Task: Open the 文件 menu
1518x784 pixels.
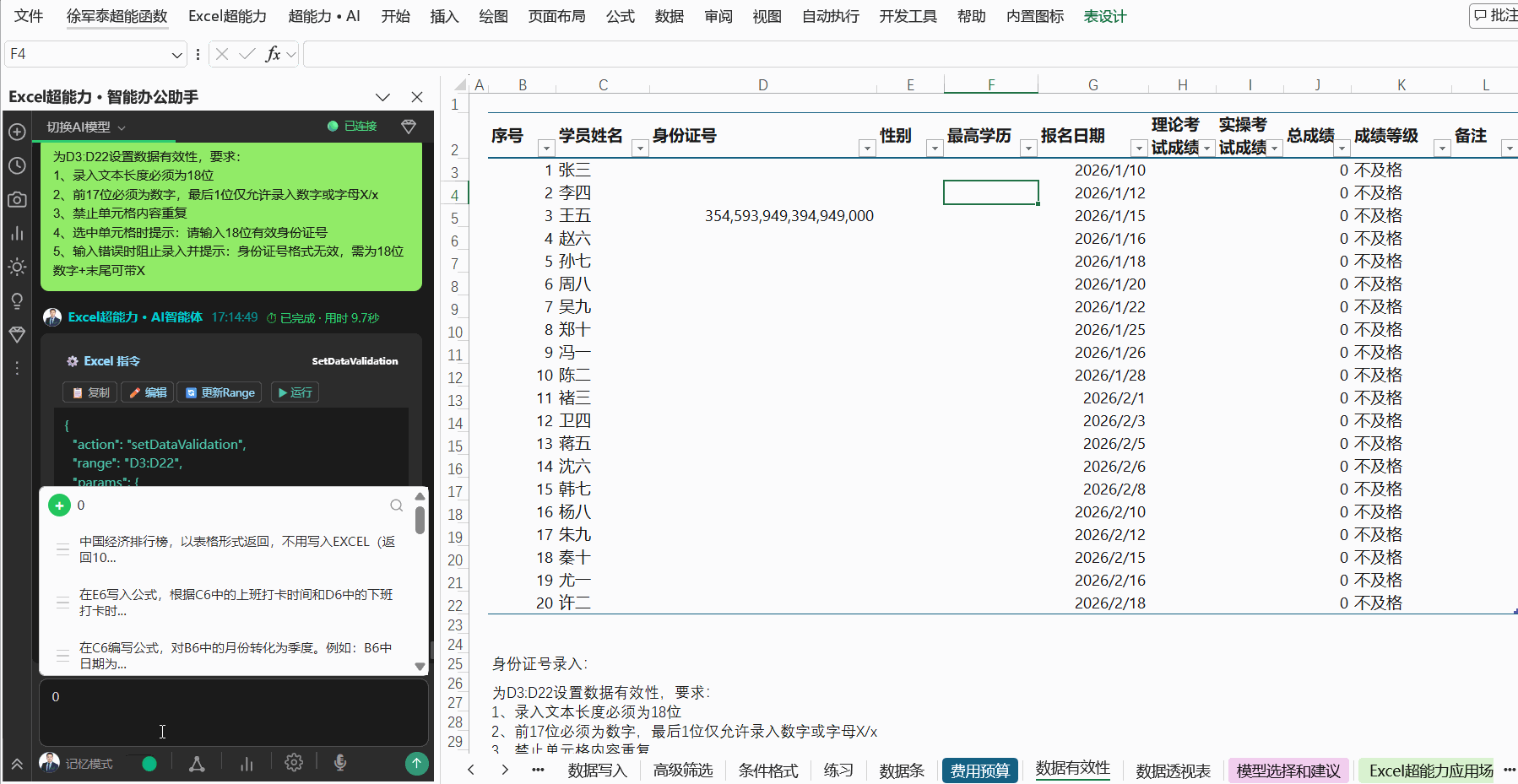Action: [29, 16]
